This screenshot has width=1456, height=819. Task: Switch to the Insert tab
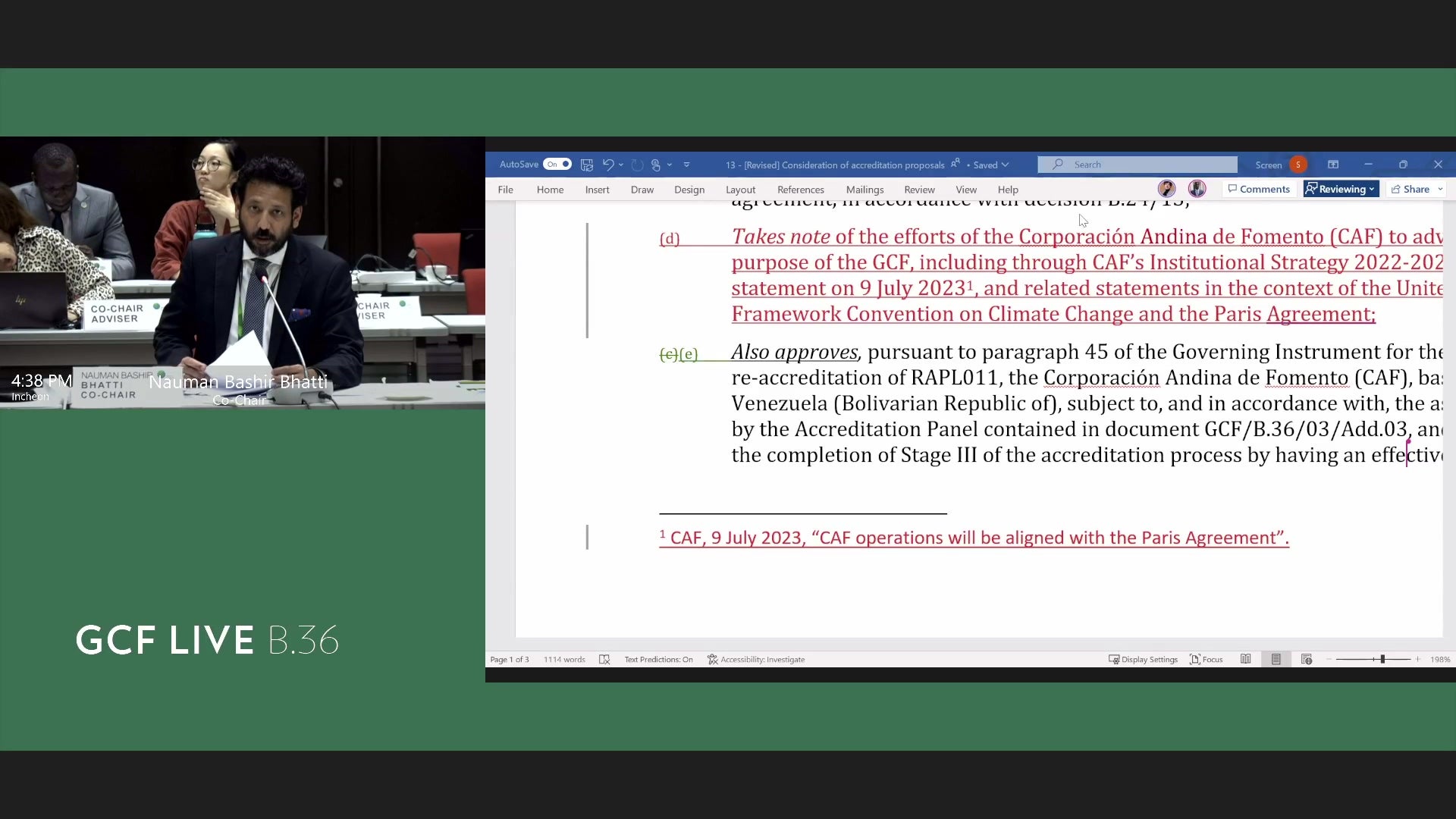coord(598,190)
